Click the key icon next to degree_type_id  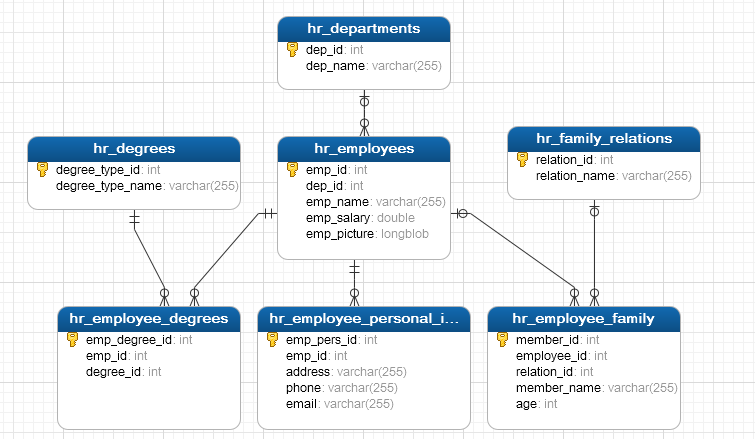[x=43, y=169]
